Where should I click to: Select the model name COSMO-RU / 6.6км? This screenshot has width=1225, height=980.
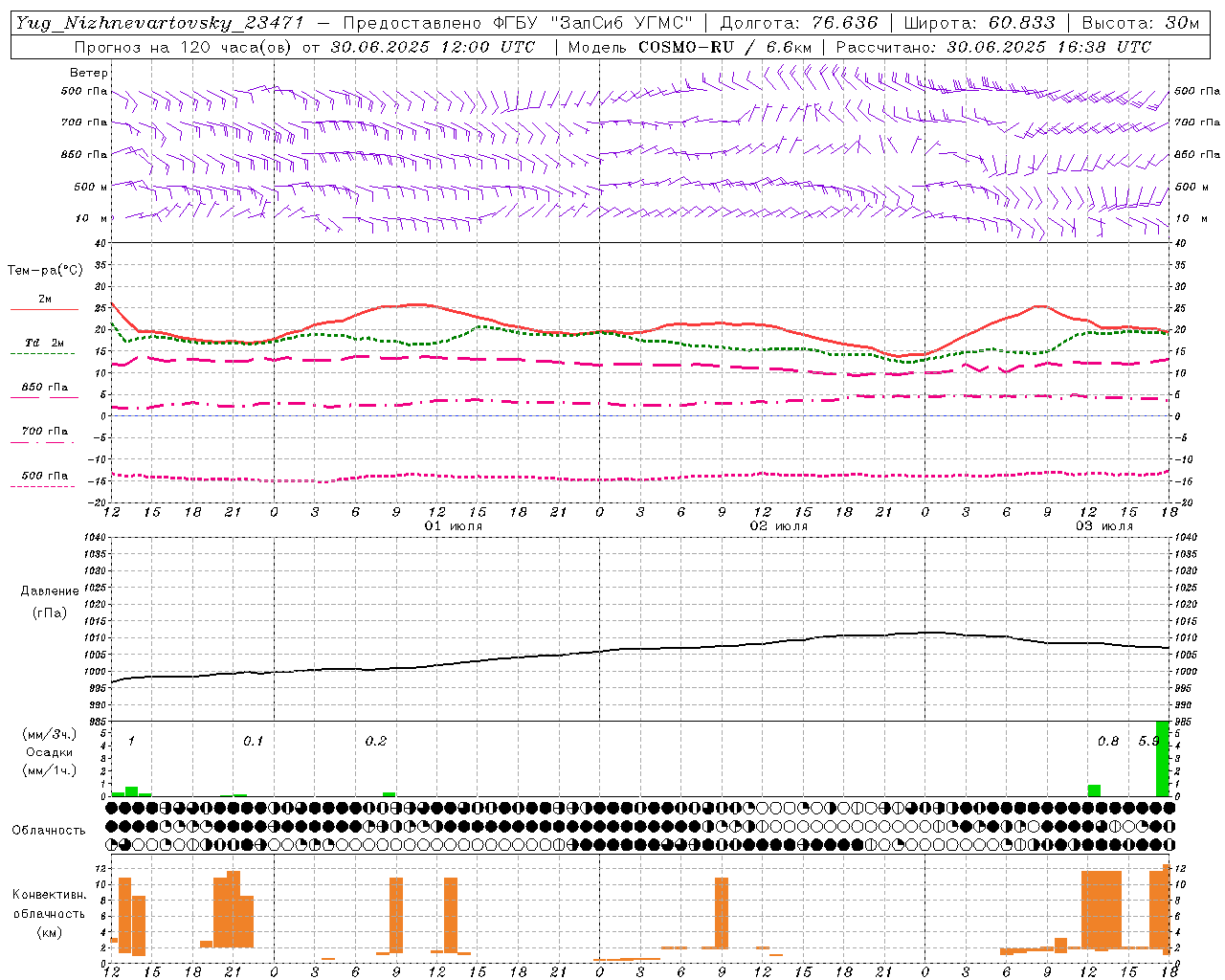click(x=725, y=47)
